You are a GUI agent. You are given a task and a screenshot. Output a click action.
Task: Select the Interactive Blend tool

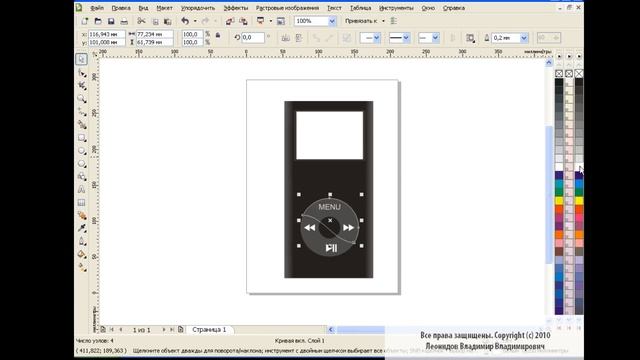(82, 216)
